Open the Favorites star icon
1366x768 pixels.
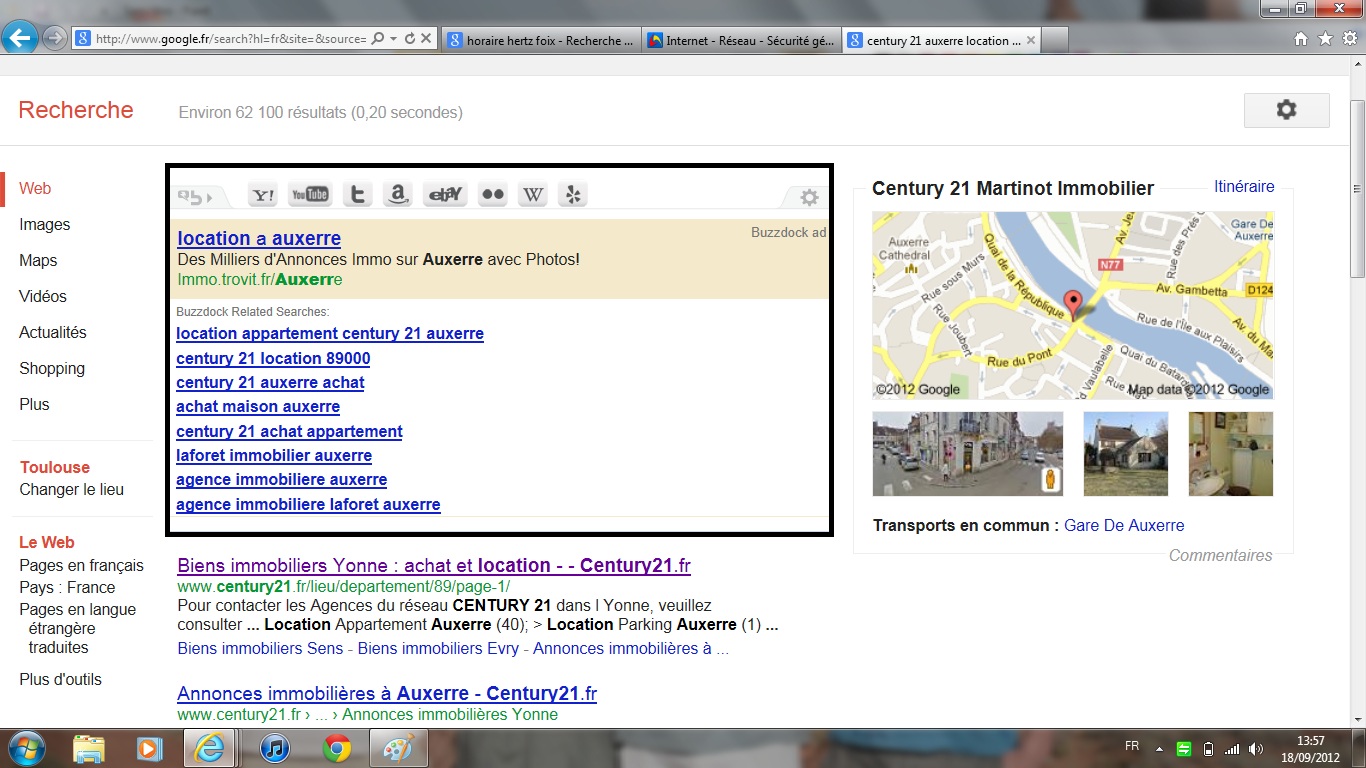click(1325, 39)
